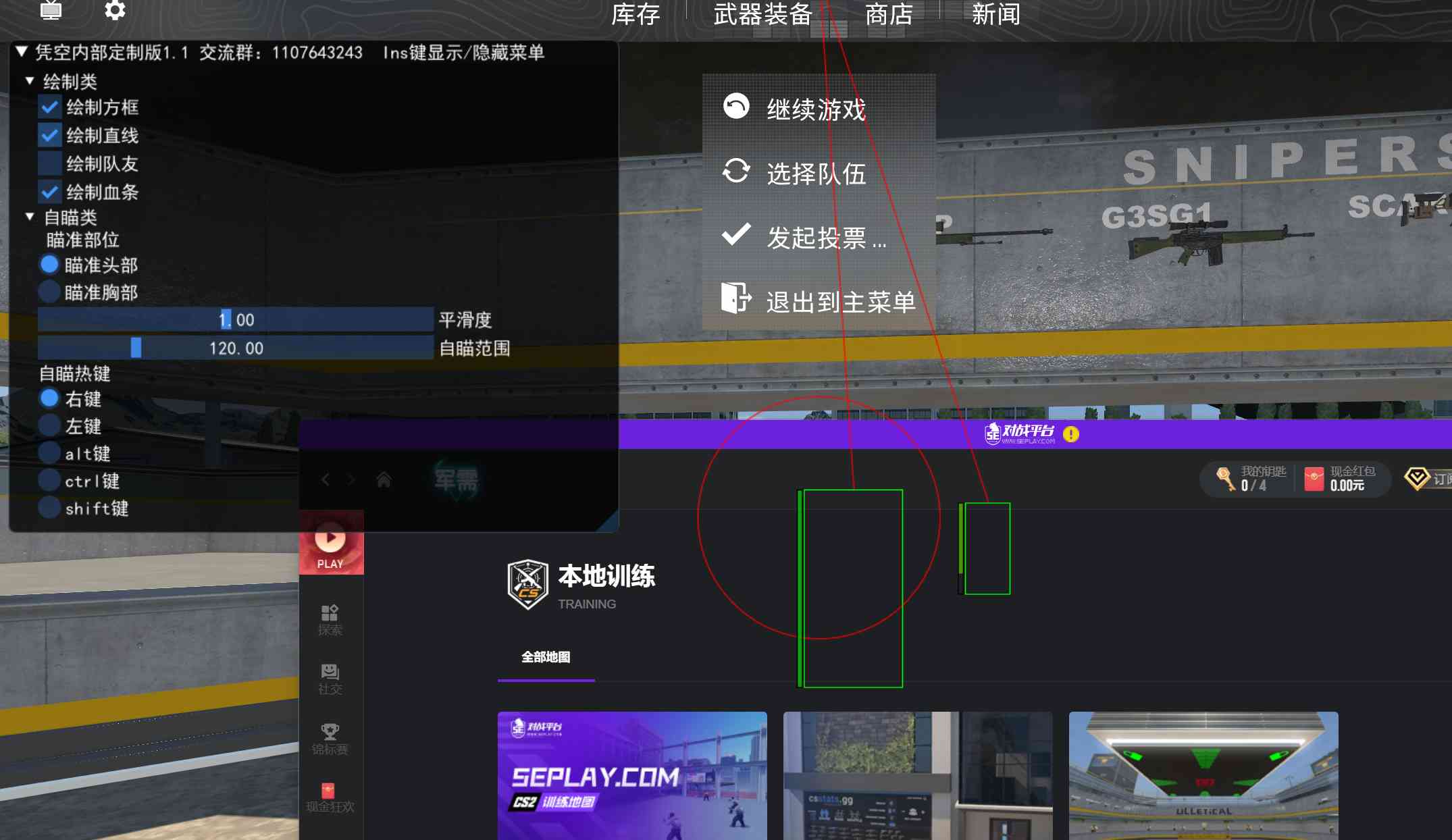Select the 瞄准头部 radio option
Screen dimensions: 1452x840
[x=49, y=264]
